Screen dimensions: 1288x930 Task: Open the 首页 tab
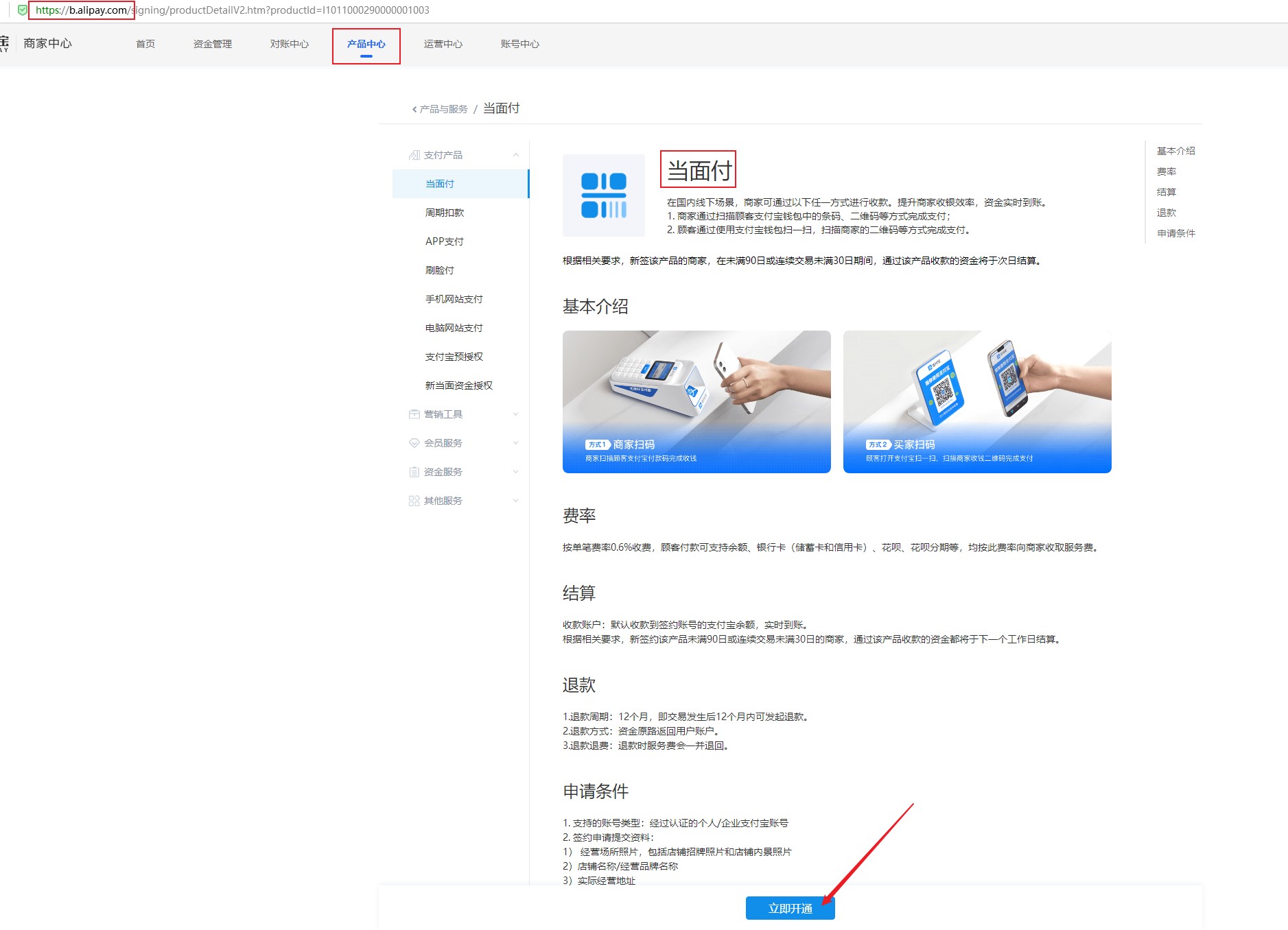coord(145,44)
